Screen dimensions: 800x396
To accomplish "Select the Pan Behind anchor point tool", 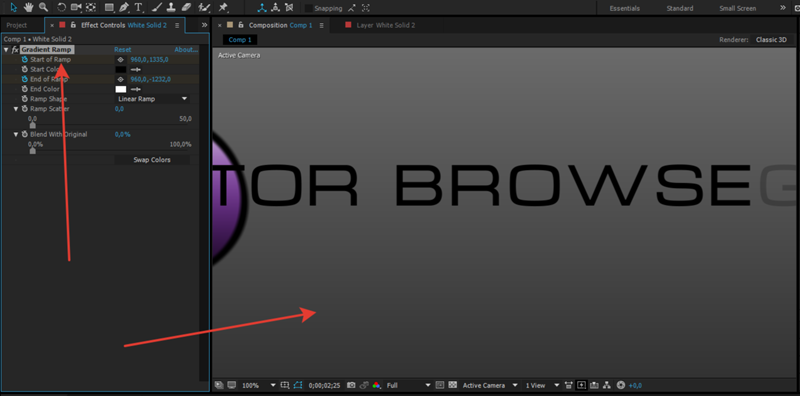I will click(x=91, y=7).
